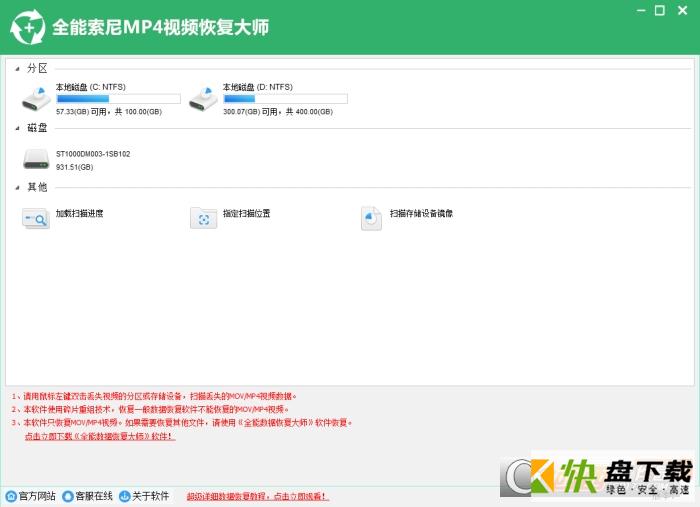Click the ST1000DM003-1SB102 disk name
Viewport: 700px width, 507px height.
tap(93, 154)
